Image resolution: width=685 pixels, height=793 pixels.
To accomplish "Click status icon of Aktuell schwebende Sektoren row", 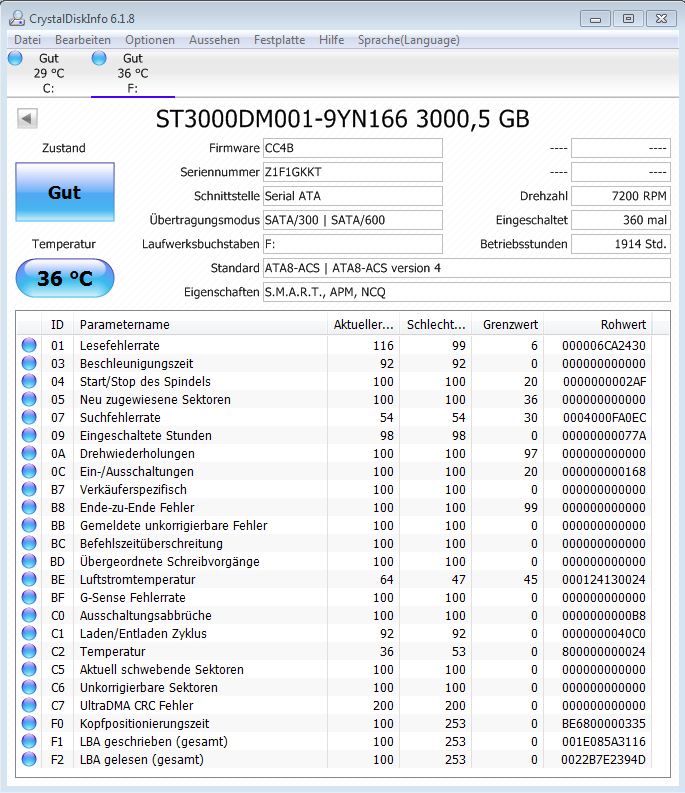I will point(29,669).
